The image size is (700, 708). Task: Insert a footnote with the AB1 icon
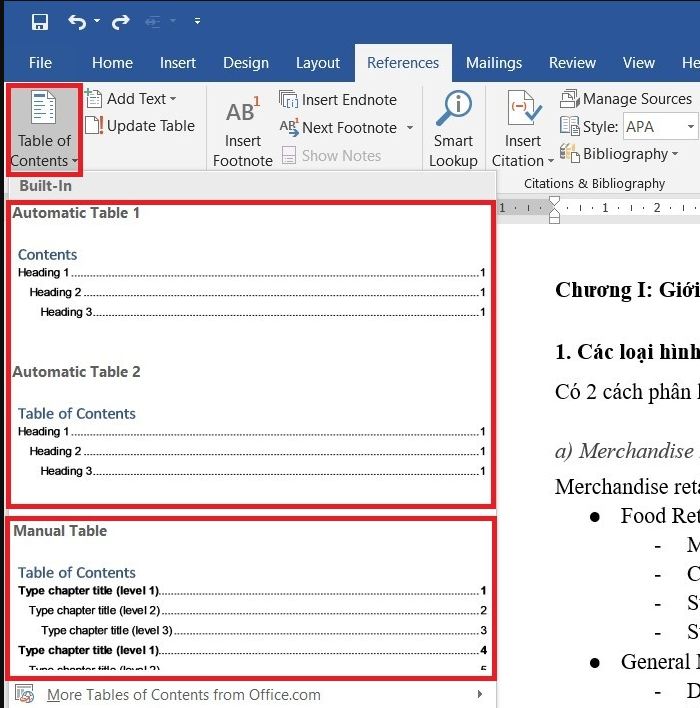[243, 129]
